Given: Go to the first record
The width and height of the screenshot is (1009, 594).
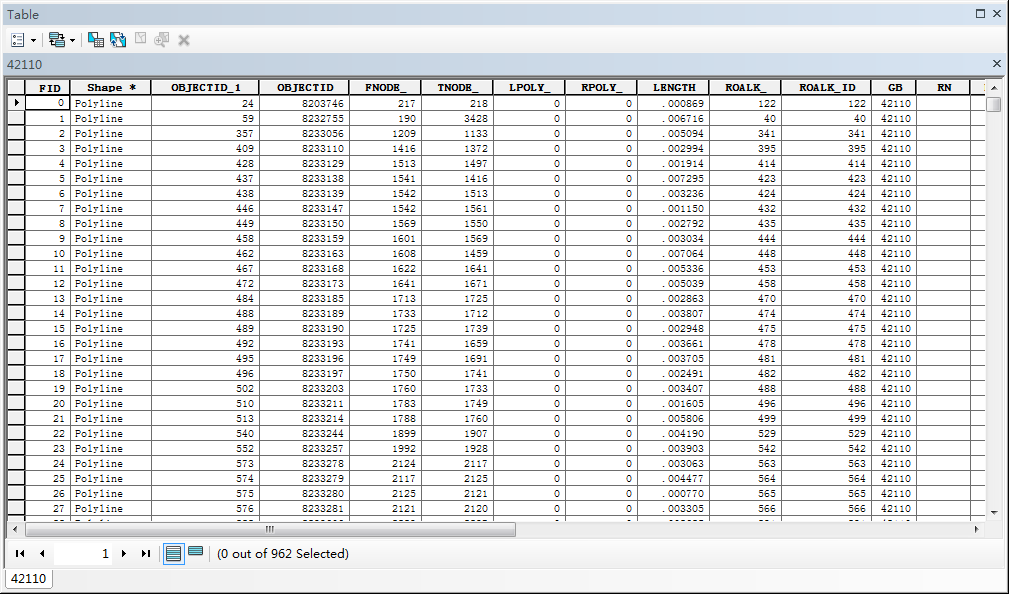Looking at the screenshot, I should (20, 553).
